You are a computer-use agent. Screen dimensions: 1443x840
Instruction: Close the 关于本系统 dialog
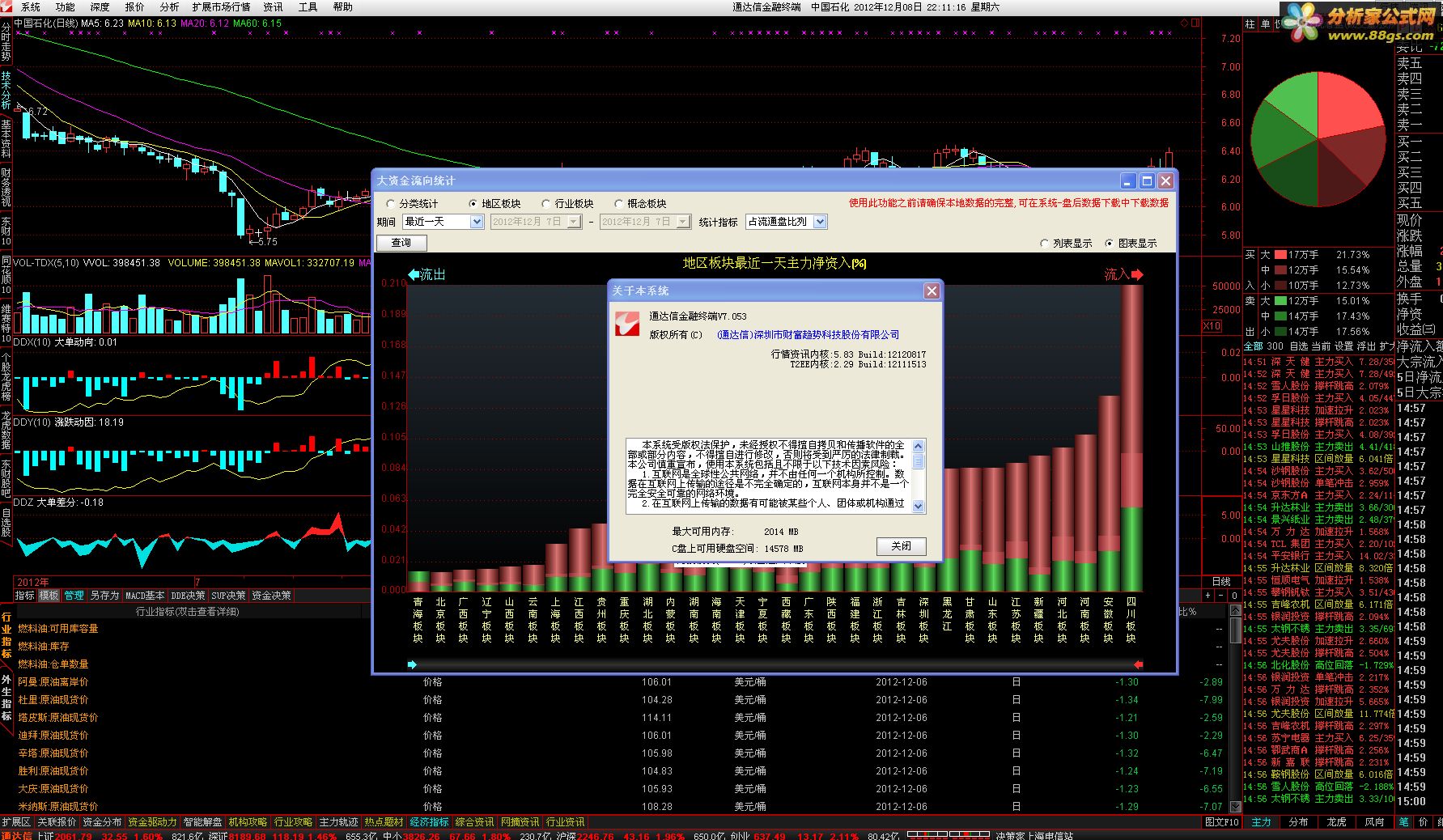click(x=932, y=291)
